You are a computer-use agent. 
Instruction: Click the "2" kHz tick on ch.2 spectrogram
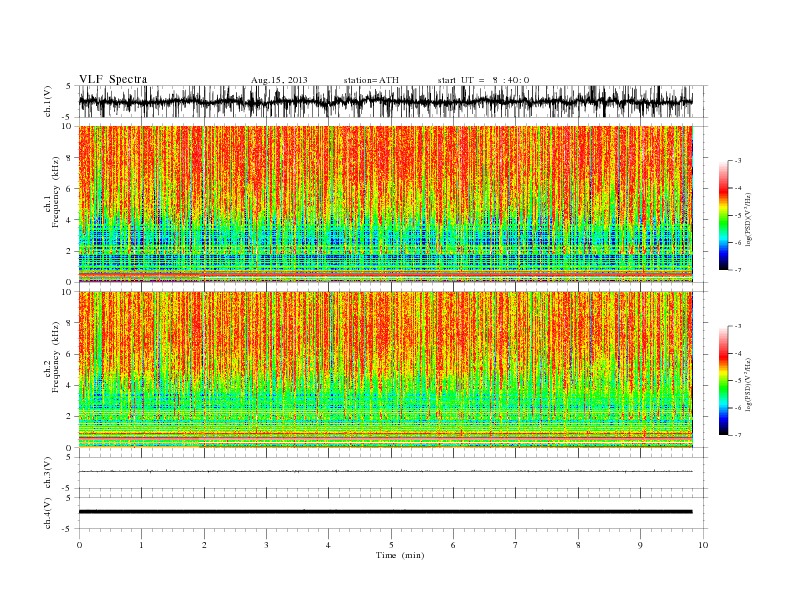70,417
